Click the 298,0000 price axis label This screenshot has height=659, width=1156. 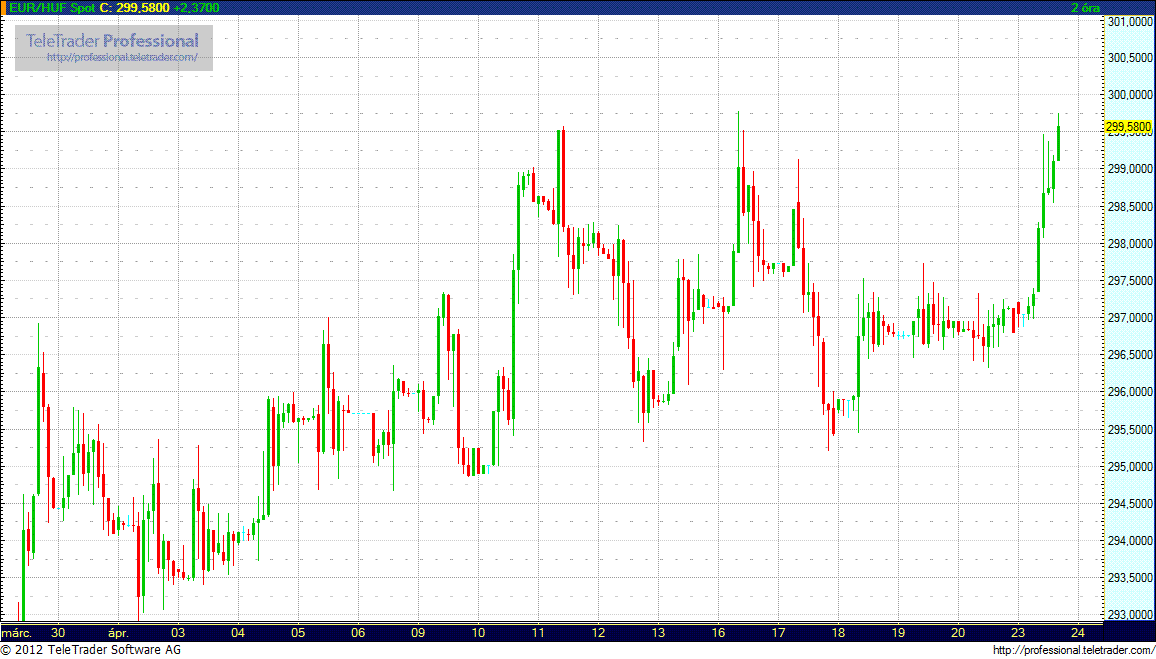click(x=1131, y=244)
